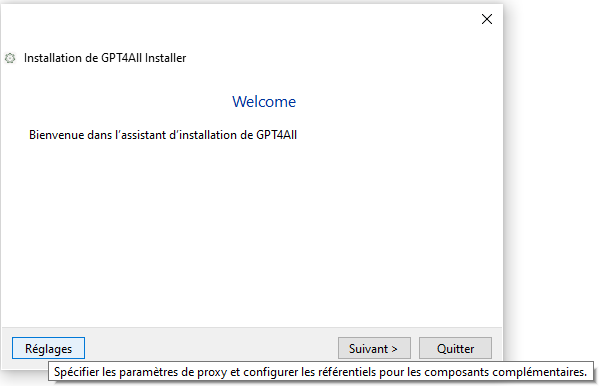
Task: Open the Réglages settings button
Action: pos(48,348)
